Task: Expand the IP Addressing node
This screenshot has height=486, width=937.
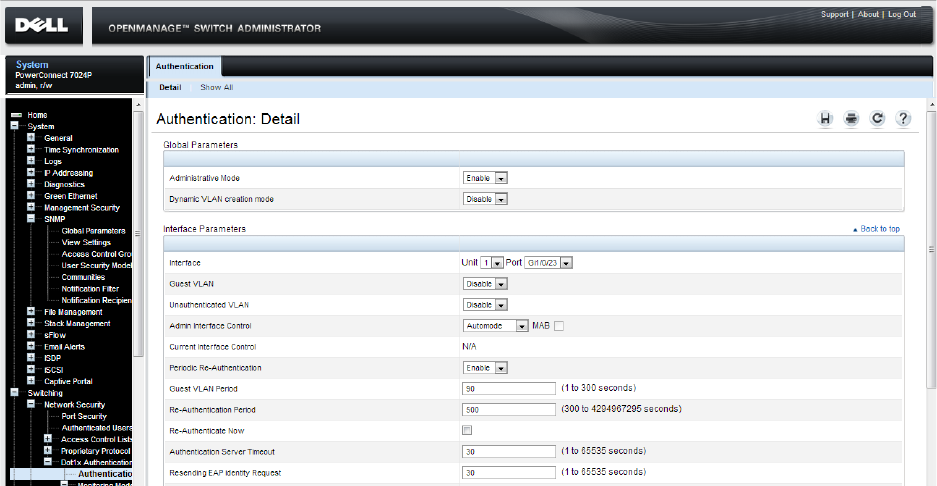Action: (31, 172)
